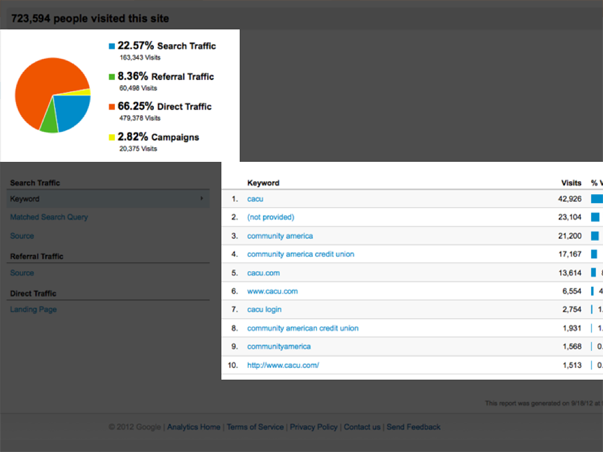The image size is (603, 452).
Task: Open Privacy Policy footer link
Action: [x=313, y=427]
